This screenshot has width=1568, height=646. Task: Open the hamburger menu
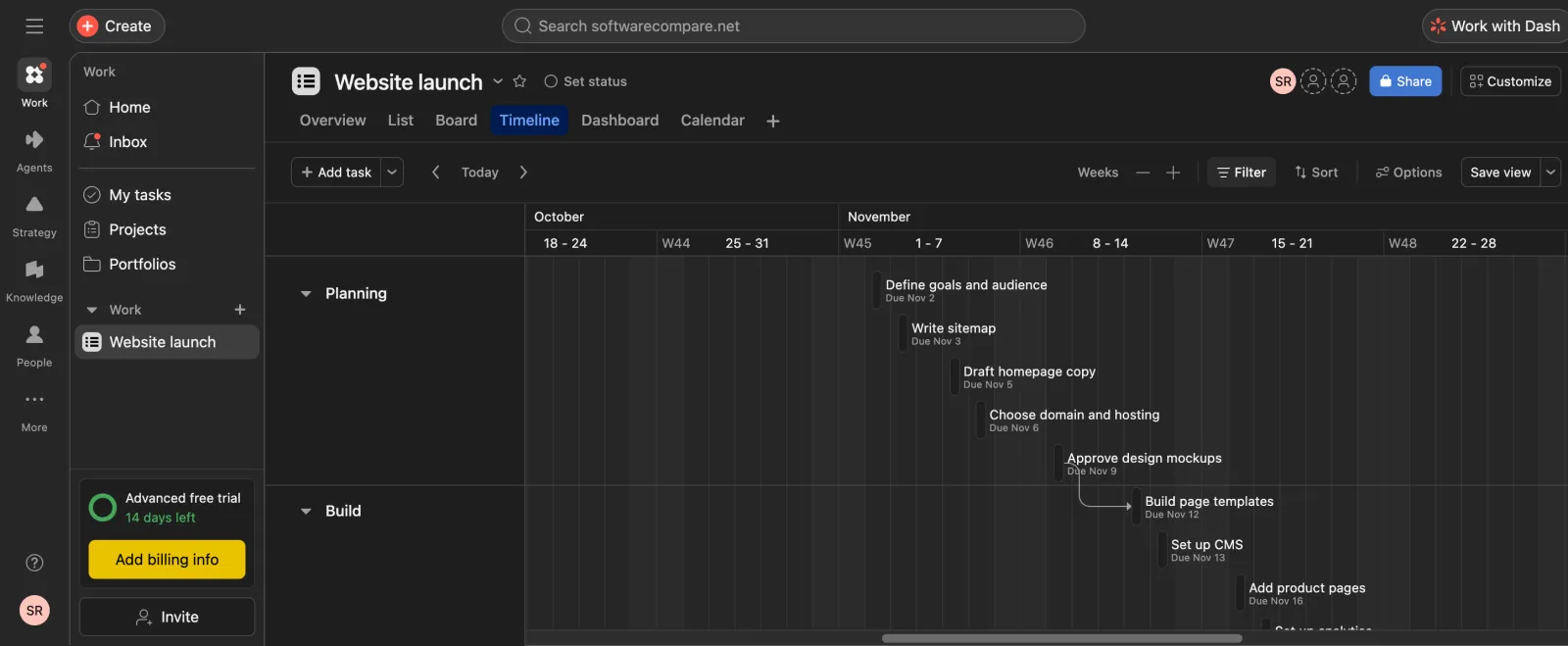coord(34,26)
